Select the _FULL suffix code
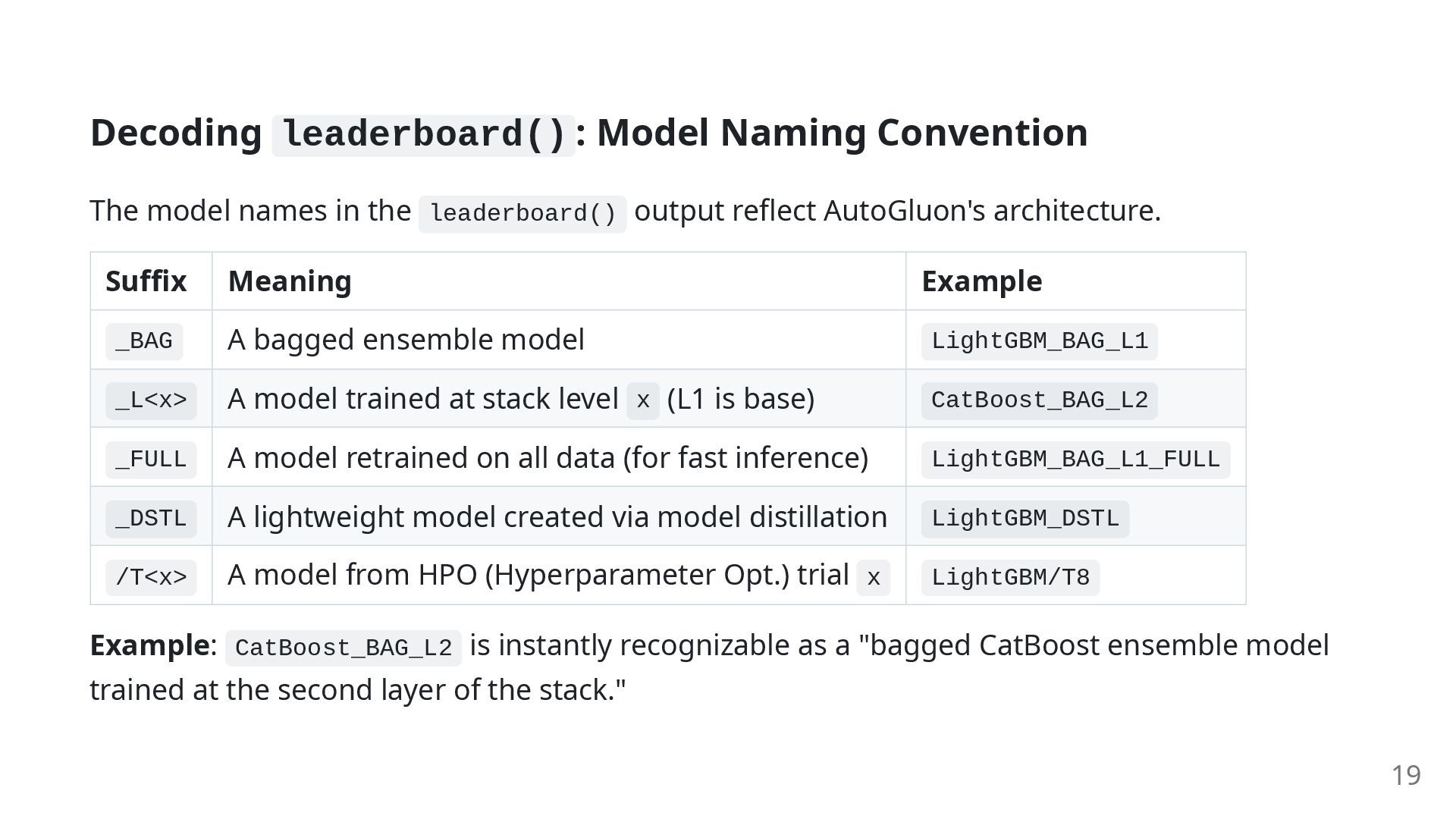The height and width of the screenshot is (819, 1456). point(151,460)
